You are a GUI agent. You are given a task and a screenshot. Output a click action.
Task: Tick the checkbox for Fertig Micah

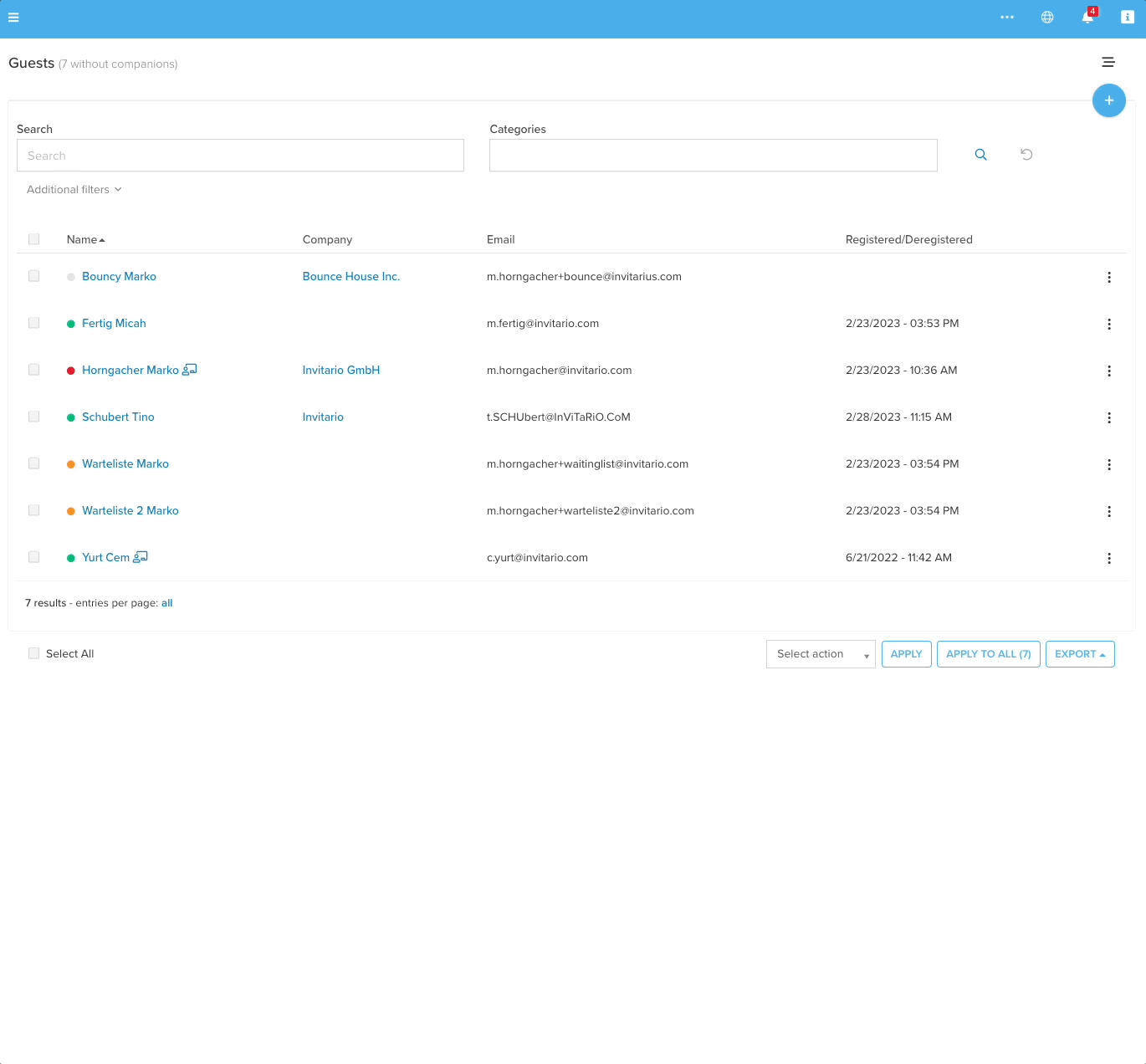pyautogui.click(x=34, y=323)
